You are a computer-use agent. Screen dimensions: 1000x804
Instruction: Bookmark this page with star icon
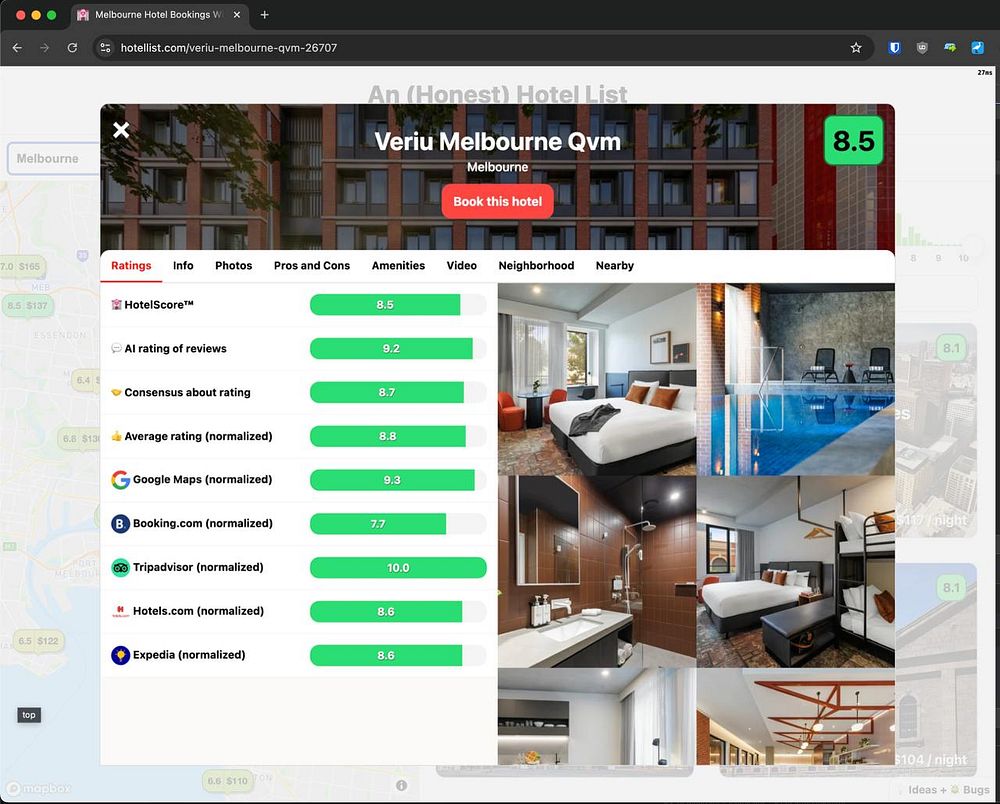(856, 48)
